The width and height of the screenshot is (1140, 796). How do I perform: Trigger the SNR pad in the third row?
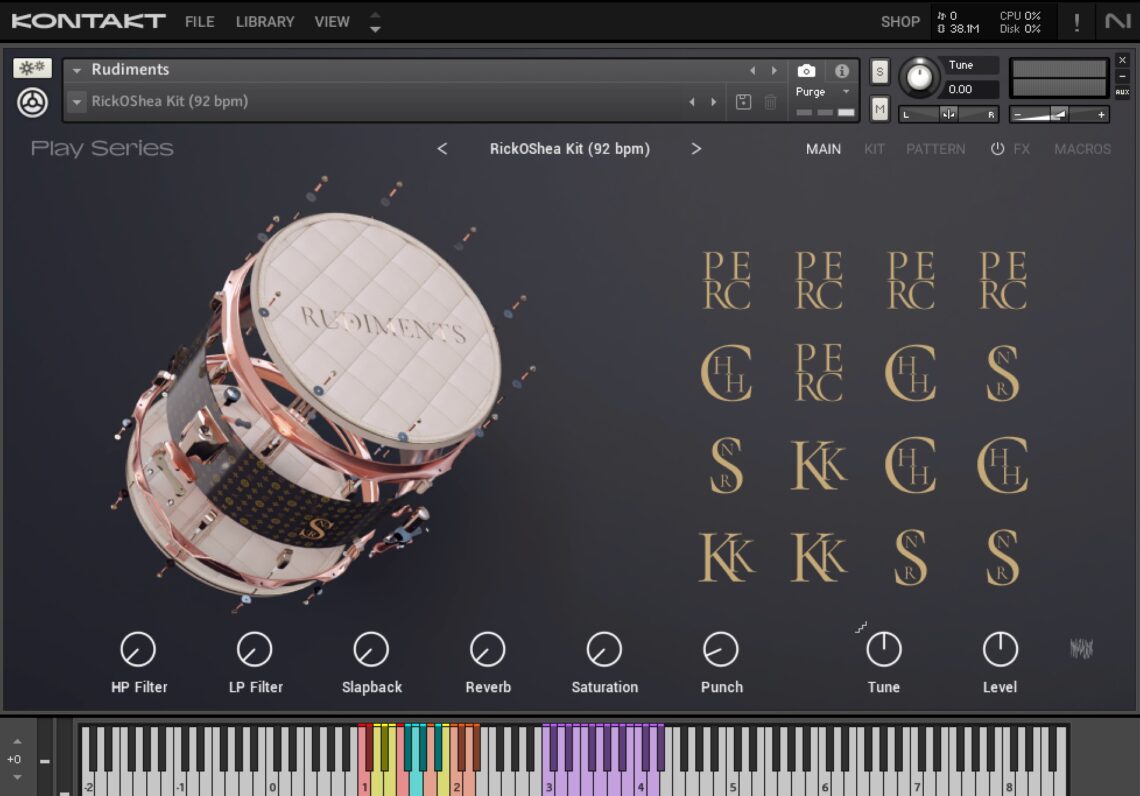click(x=726, y=465)
